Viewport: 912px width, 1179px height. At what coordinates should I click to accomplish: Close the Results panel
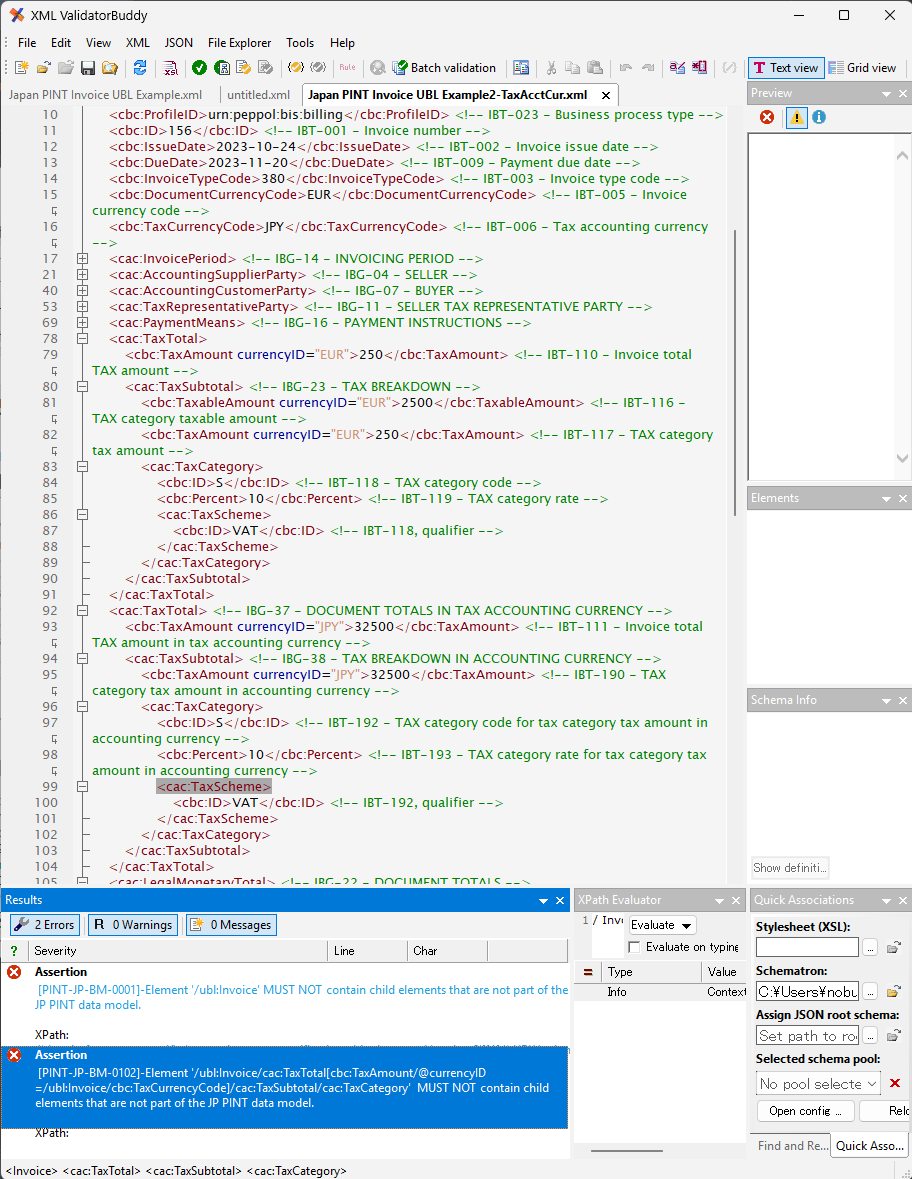coord(560,901)
